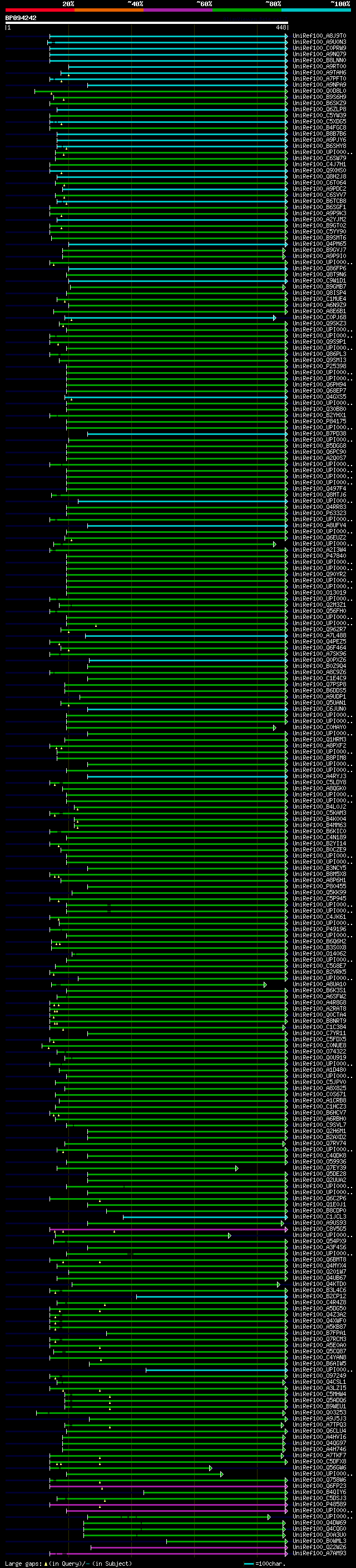Select the UniRef100_C5YW39 label

(x=319, y=115)
